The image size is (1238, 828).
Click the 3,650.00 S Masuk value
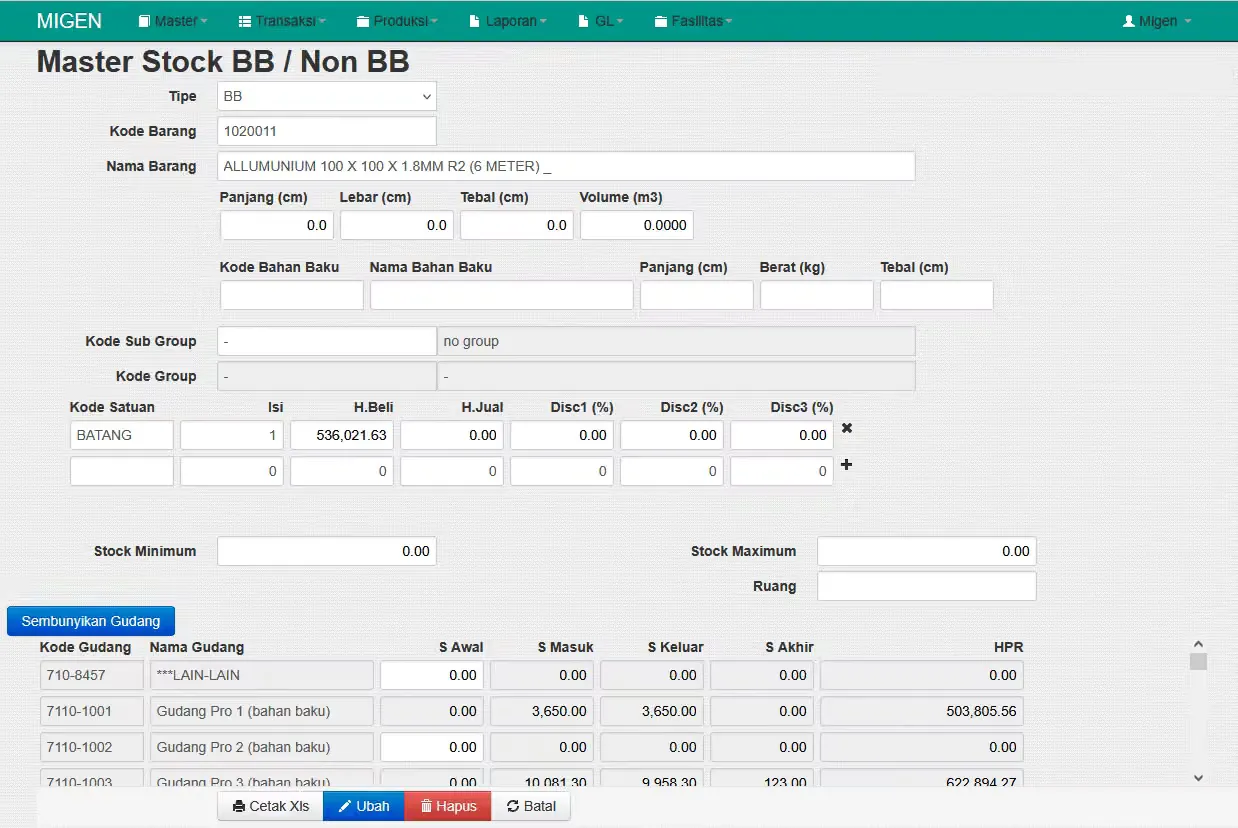pos(542,711)
